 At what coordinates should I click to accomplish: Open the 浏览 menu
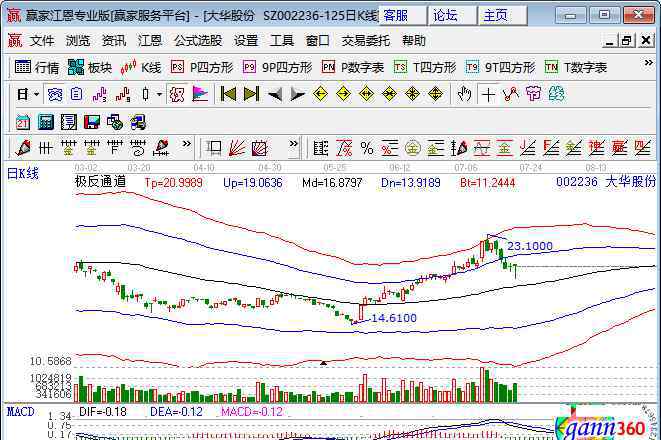(78, 41)
